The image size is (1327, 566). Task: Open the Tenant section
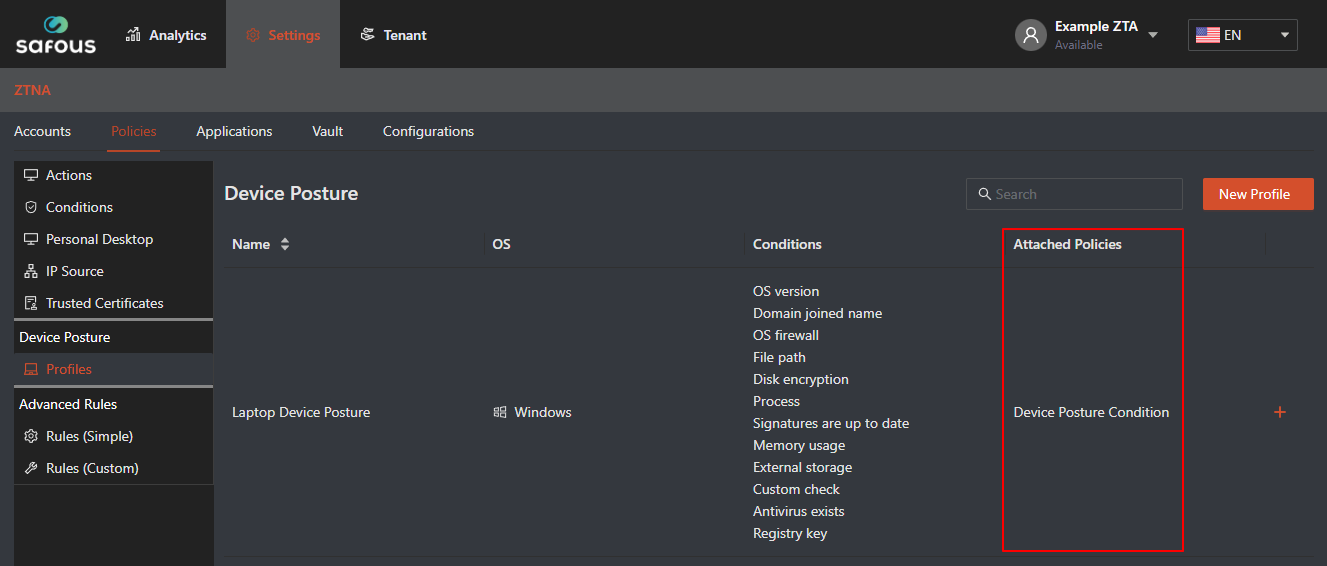(393, 35)
